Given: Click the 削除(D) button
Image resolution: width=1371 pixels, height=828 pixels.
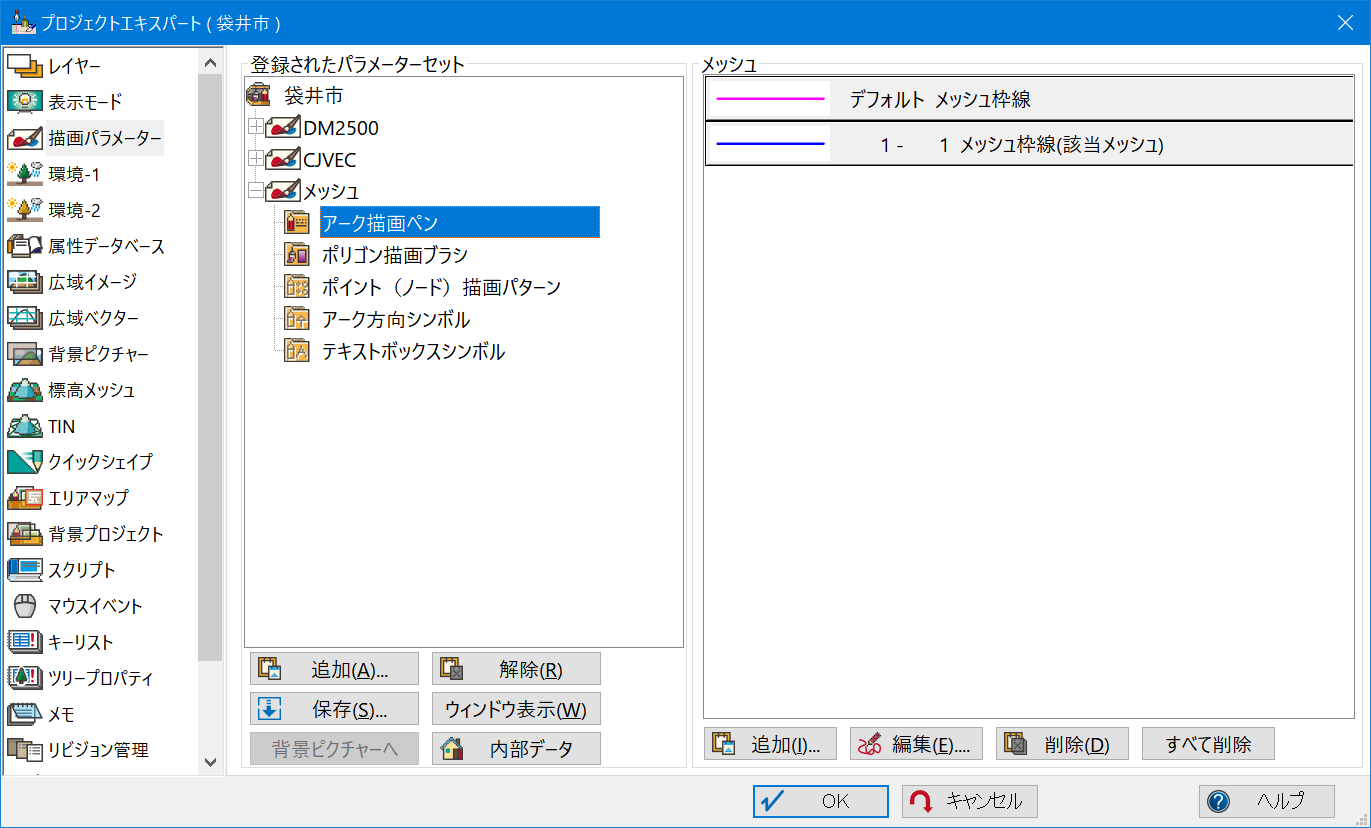Looking at the screenshot, I should 1062,744.
